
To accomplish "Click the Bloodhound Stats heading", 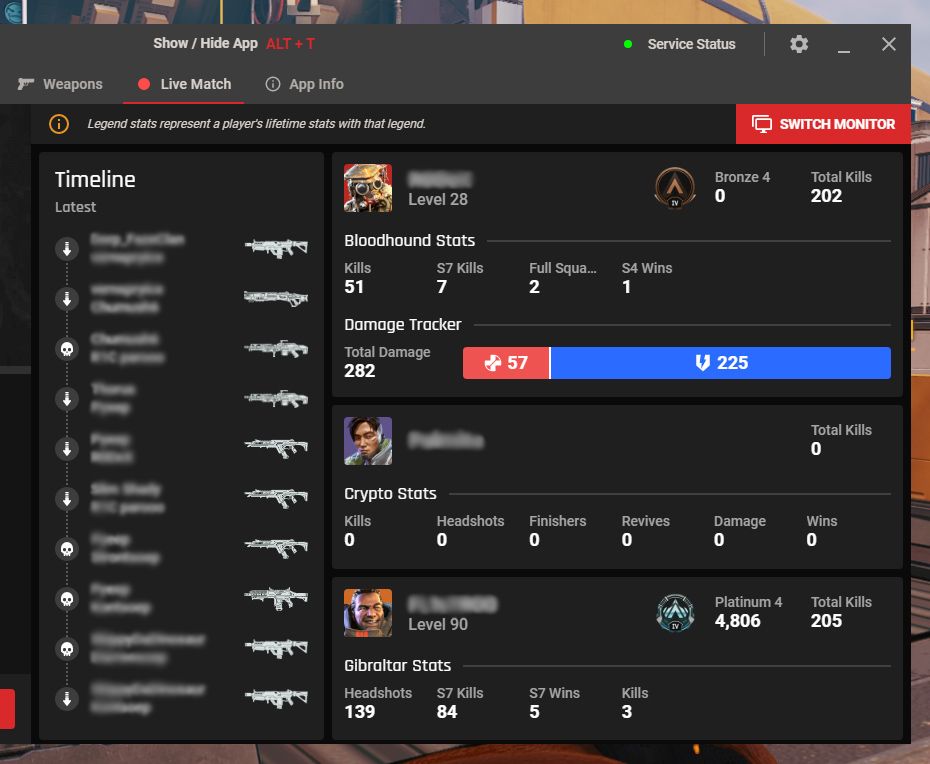I will (410, 240).
